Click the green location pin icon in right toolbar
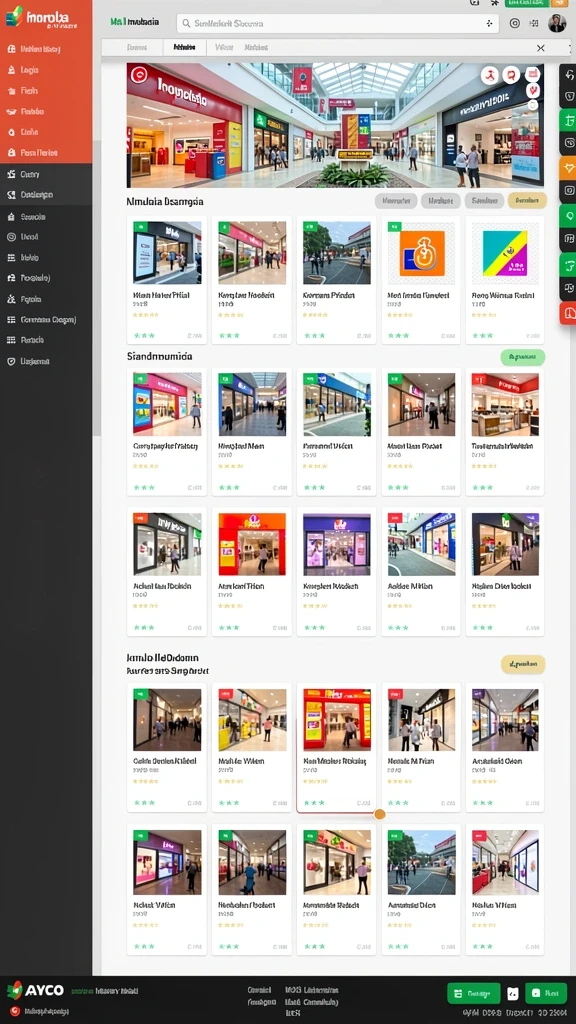The image size is (576, 1024). (568, 216)
